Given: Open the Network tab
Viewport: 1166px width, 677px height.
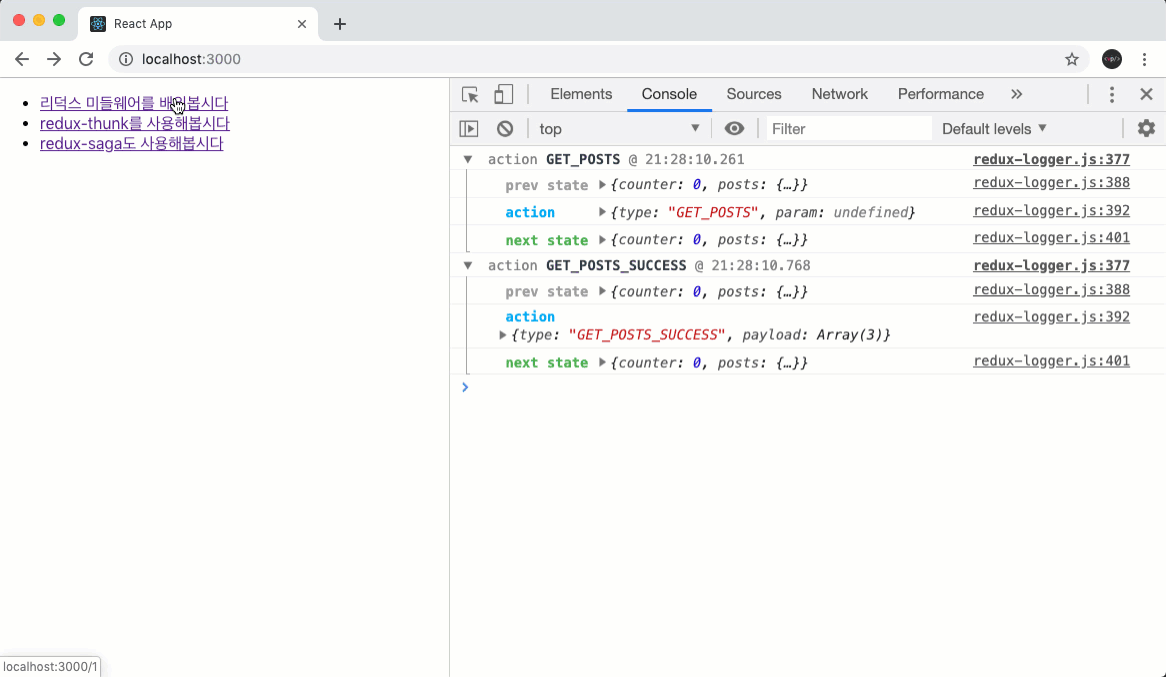Looking at the screenshot, I should pyautogui.click(x=840, y=94).
